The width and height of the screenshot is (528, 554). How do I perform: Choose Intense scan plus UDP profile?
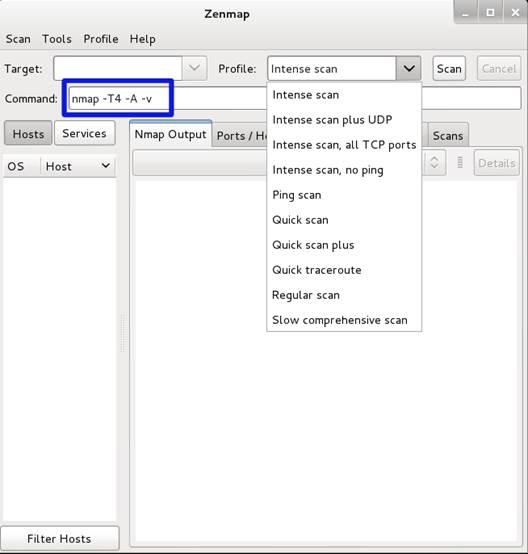344,120
